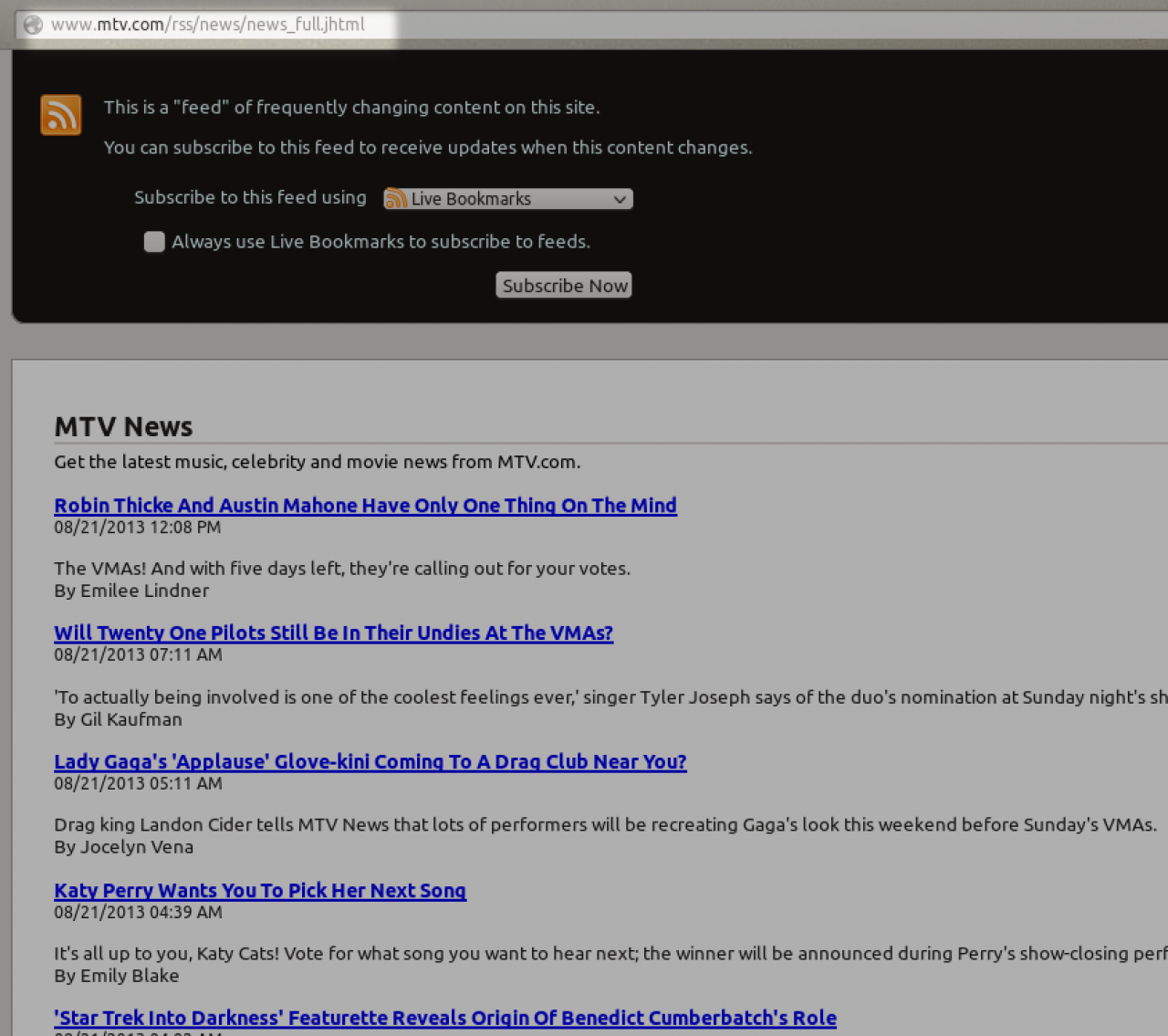The image size is (1168, 1036).
Task: Click the date 08/21/2013 12:08 PM
Action: 137,528
